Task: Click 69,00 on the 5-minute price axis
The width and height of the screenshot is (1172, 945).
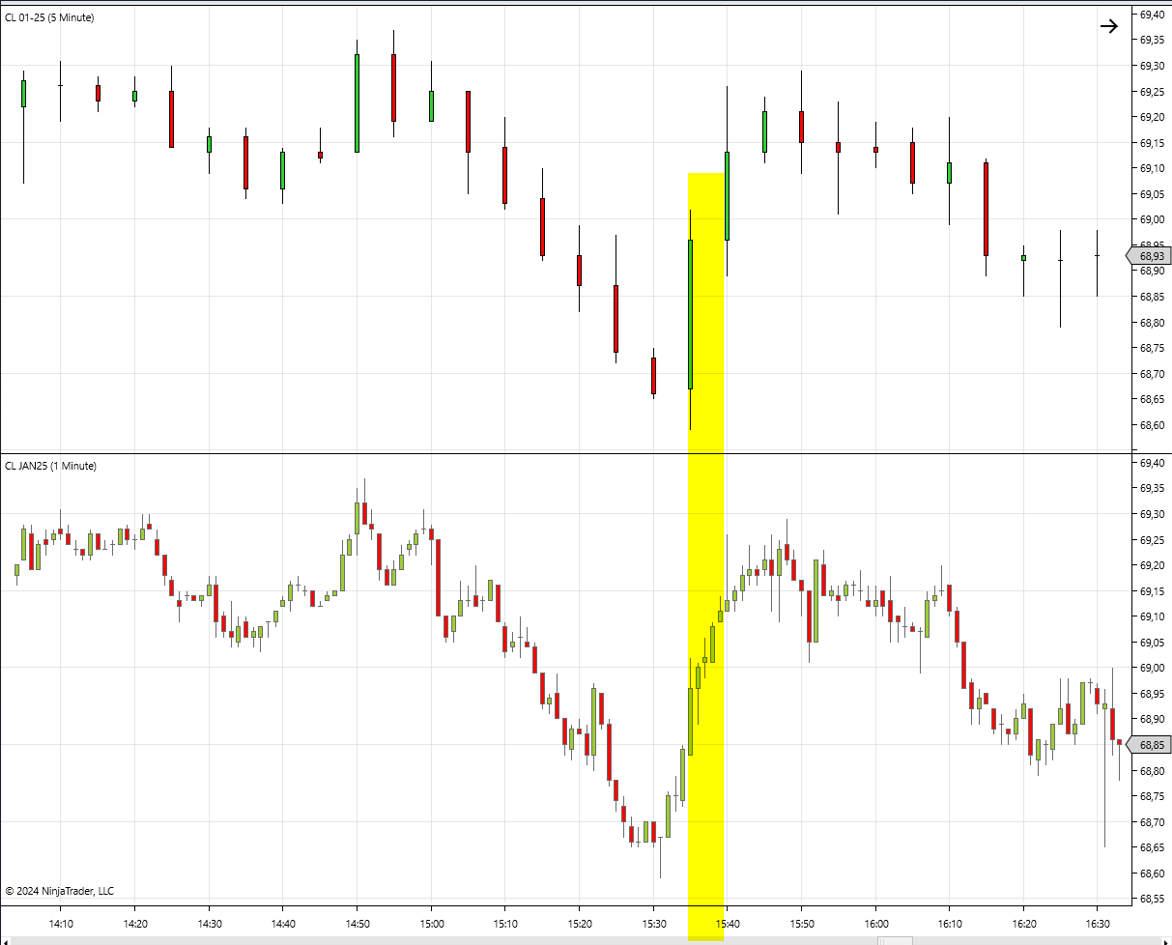Action: point(1152,220)
